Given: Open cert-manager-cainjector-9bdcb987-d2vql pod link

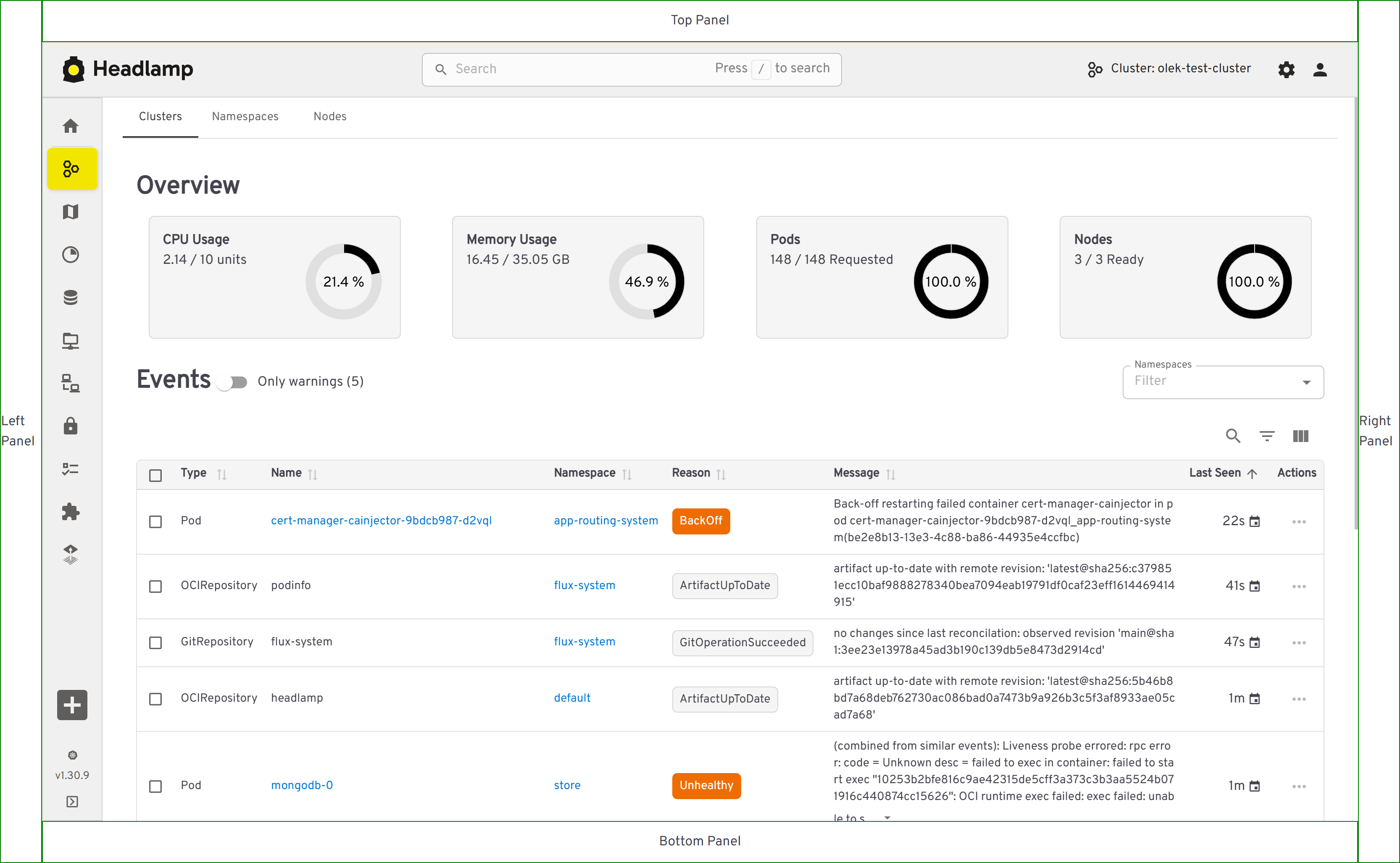Looking at the screenshot, I should point(381,521).
